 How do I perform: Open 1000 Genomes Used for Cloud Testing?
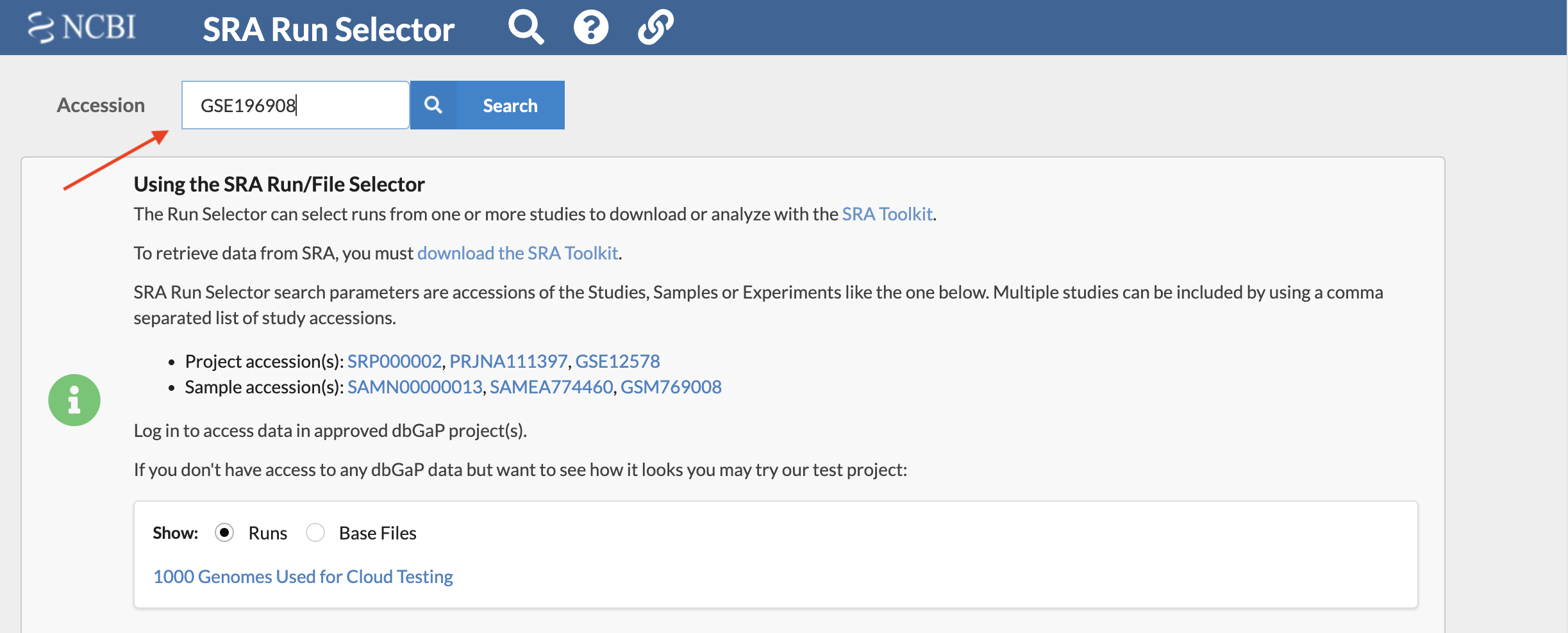[x=303, y=577]
